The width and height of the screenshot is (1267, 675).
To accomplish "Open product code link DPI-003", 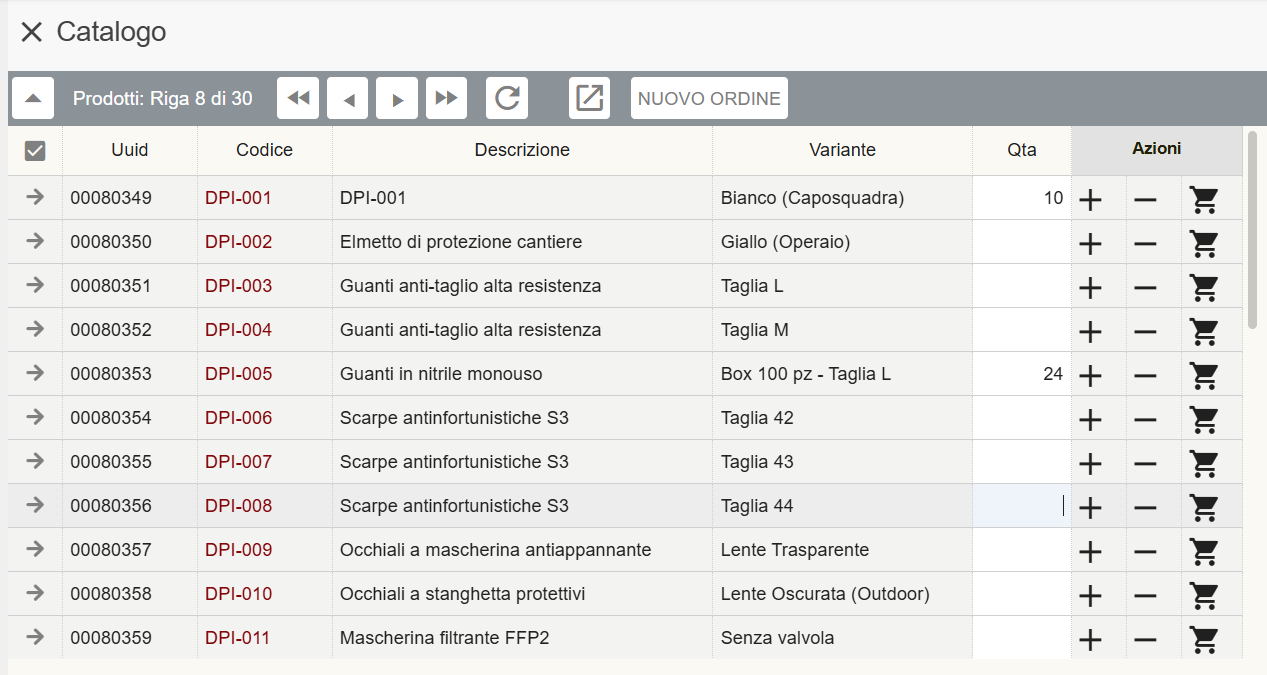I will click(x=238, y=286).
